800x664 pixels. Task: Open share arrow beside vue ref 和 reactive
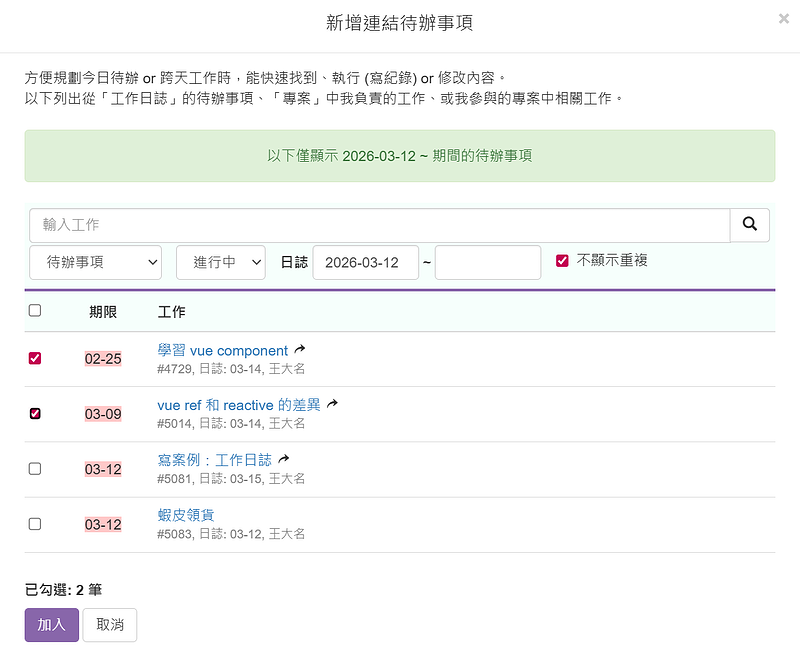pos(332,404)
